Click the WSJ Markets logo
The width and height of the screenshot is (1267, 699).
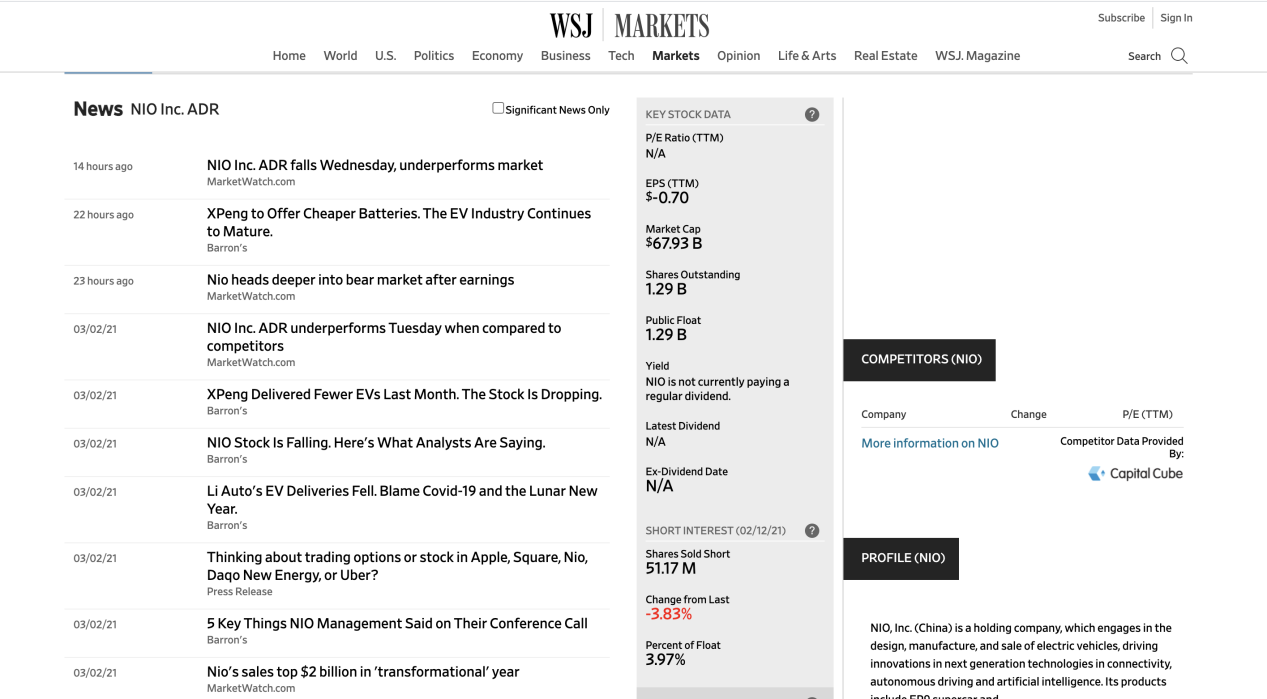(x=629, y=25)
